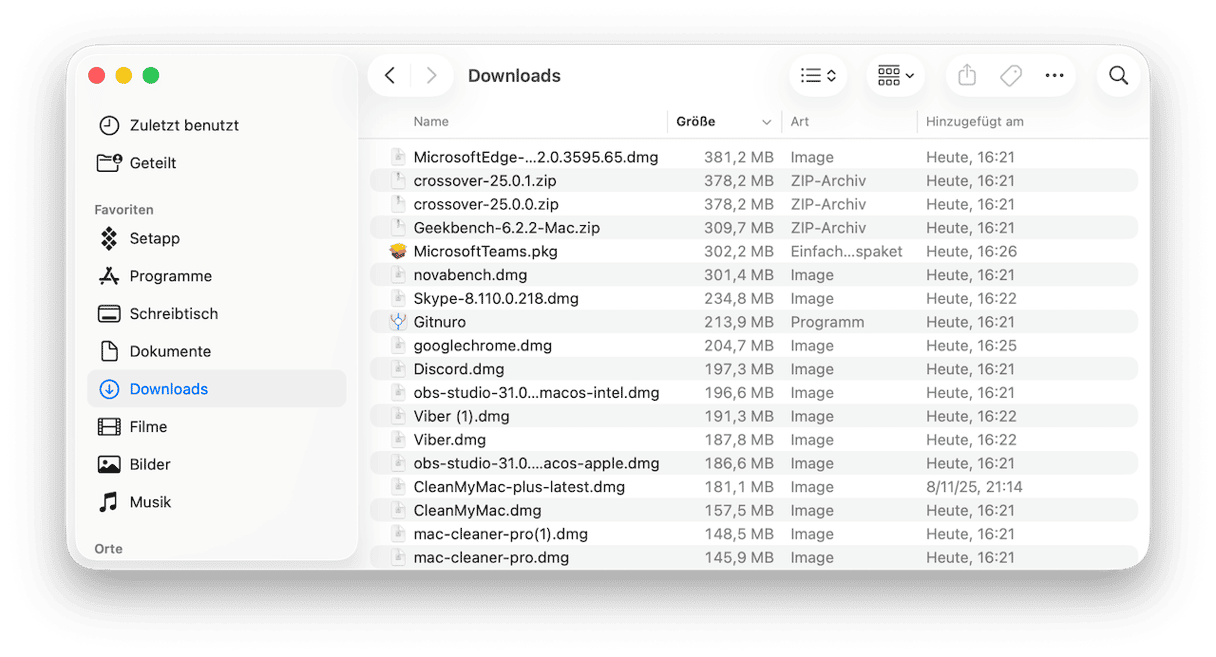Select CleanMyMac-plus-latest.dmg in the list
Viewport: 1216px width, 657px height.
click(518, 487)
